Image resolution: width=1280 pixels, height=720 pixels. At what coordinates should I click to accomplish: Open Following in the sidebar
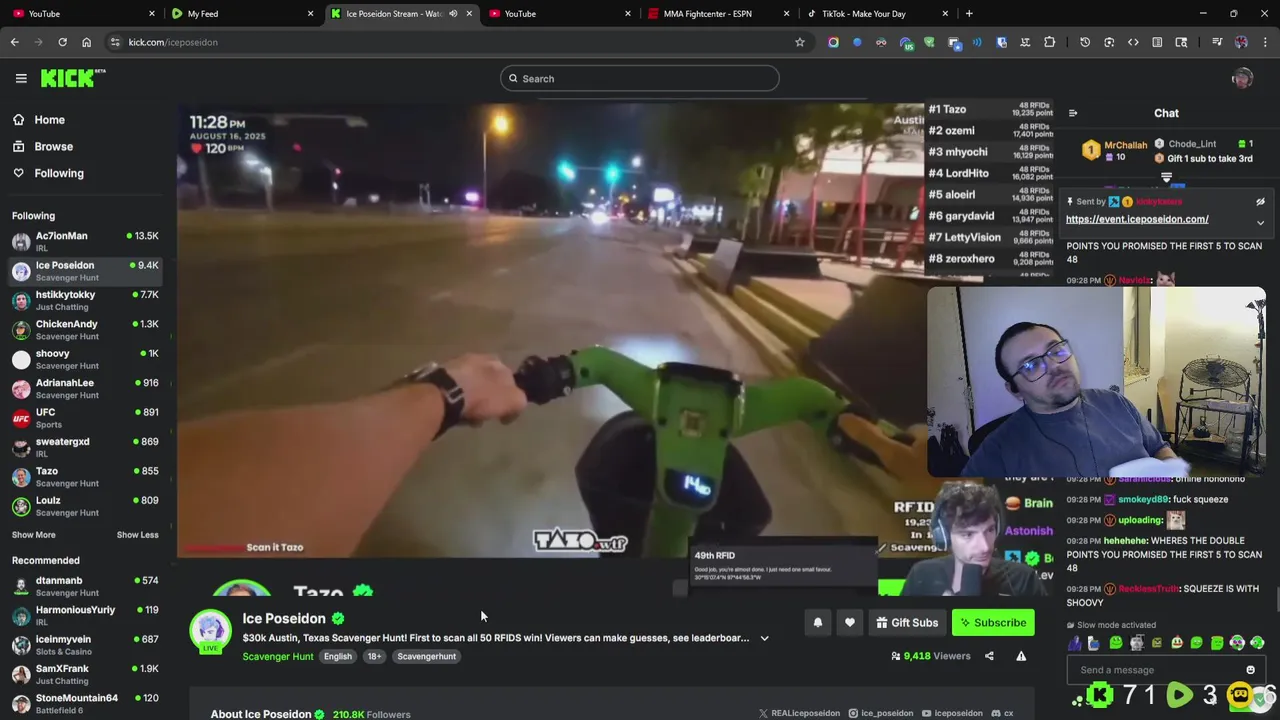[59, 173]
